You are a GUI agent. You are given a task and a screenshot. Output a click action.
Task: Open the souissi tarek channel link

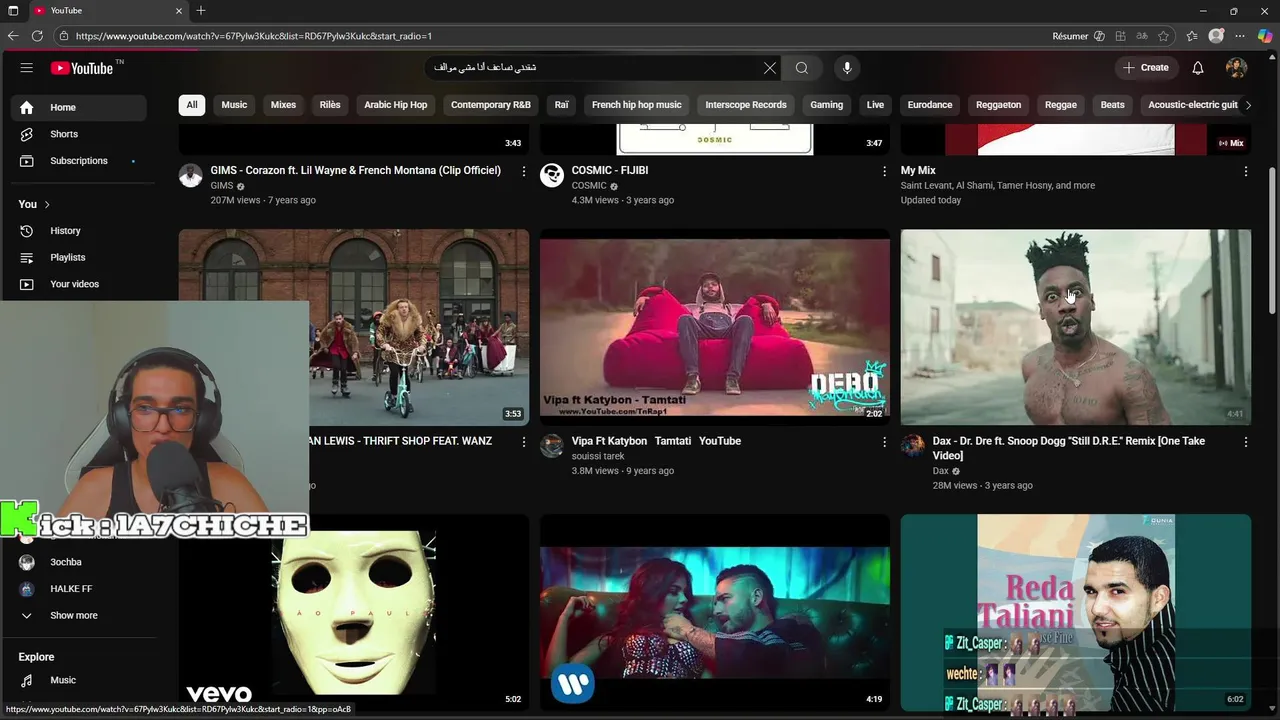pos(598,456)
